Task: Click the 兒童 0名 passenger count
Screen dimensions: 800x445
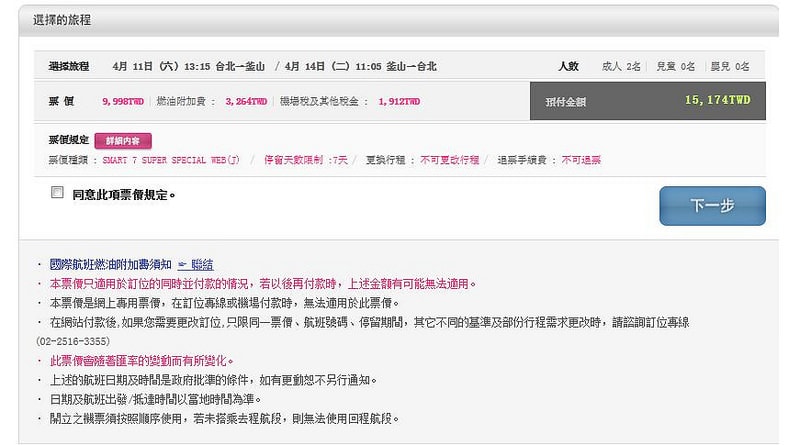Action: point(675,67)
